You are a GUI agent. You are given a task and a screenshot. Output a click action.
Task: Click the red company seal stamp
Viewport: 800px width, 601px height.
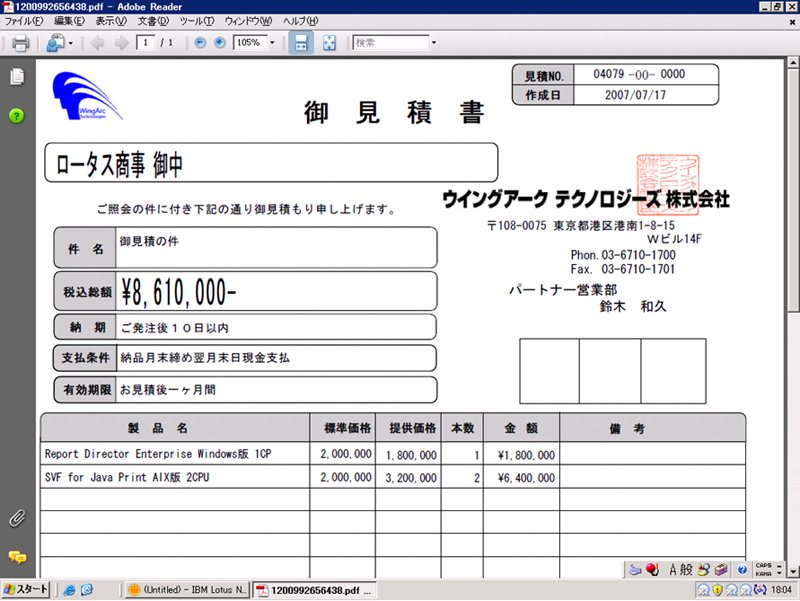[x=668, y=185]
